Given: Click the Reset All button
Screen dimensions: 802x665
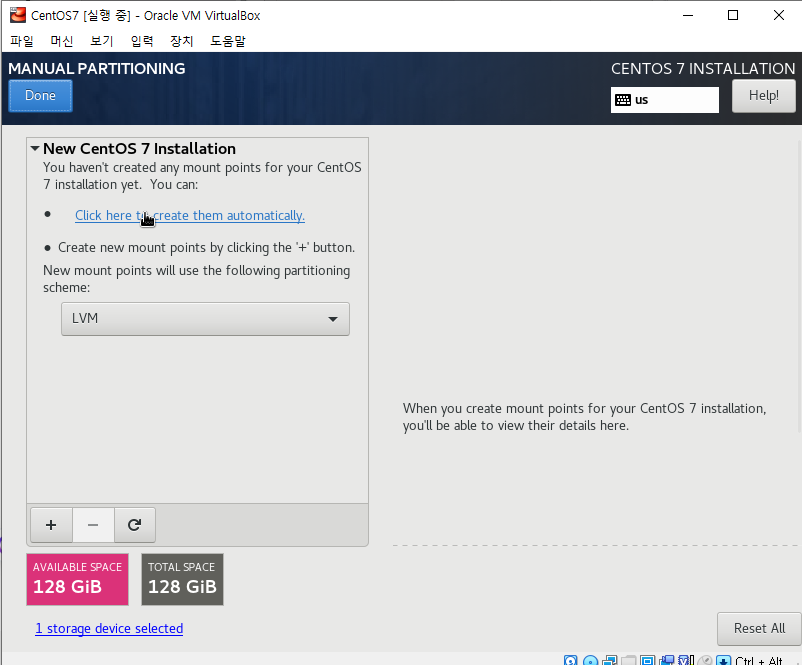Looking at the screenshot, I should point(759,628).
